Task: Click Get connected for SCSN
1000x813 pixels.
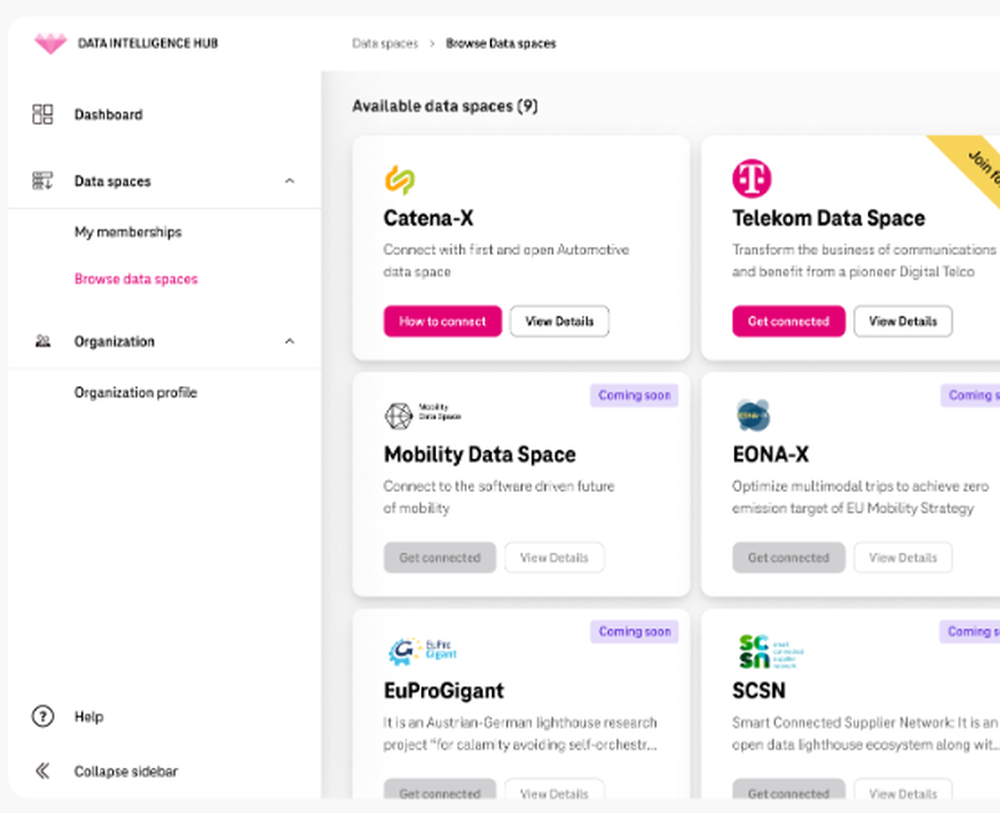Action: (x=788, y=789)
